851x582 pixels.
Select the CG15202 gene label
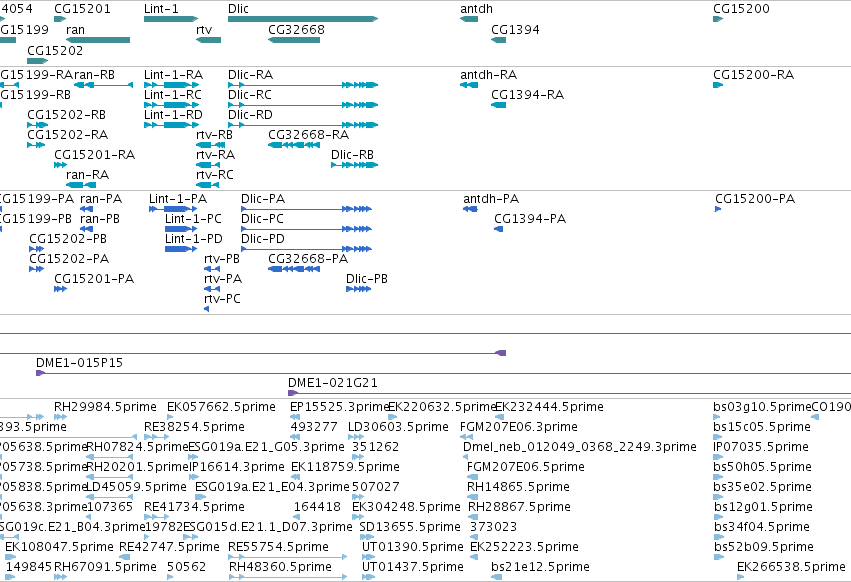[55, 50]
